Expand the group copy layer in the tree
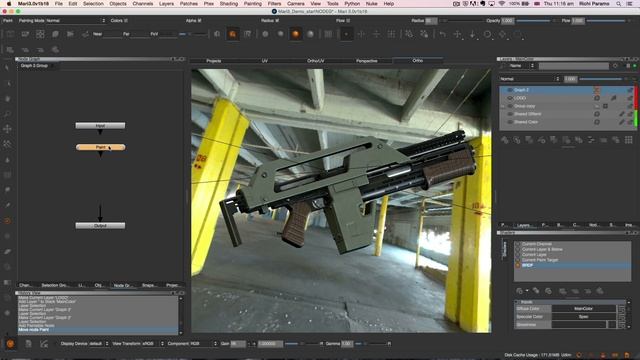The image size is (640, 360). (503, 106)
